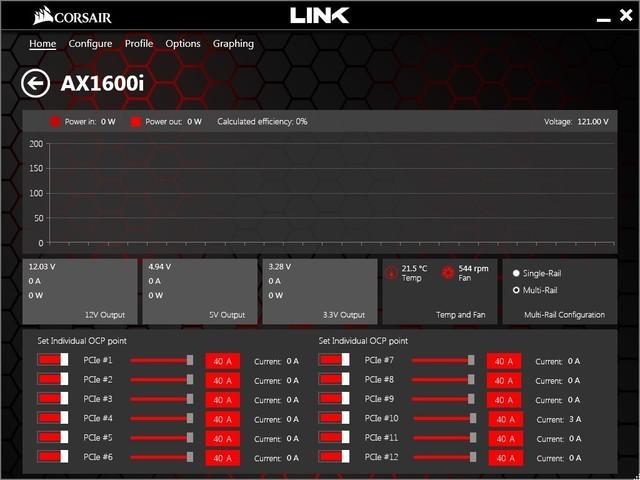This screenshot has height=480, width=640.
Task: Click the Voltage 121.00 V reading
Action: tap(576, 122)
